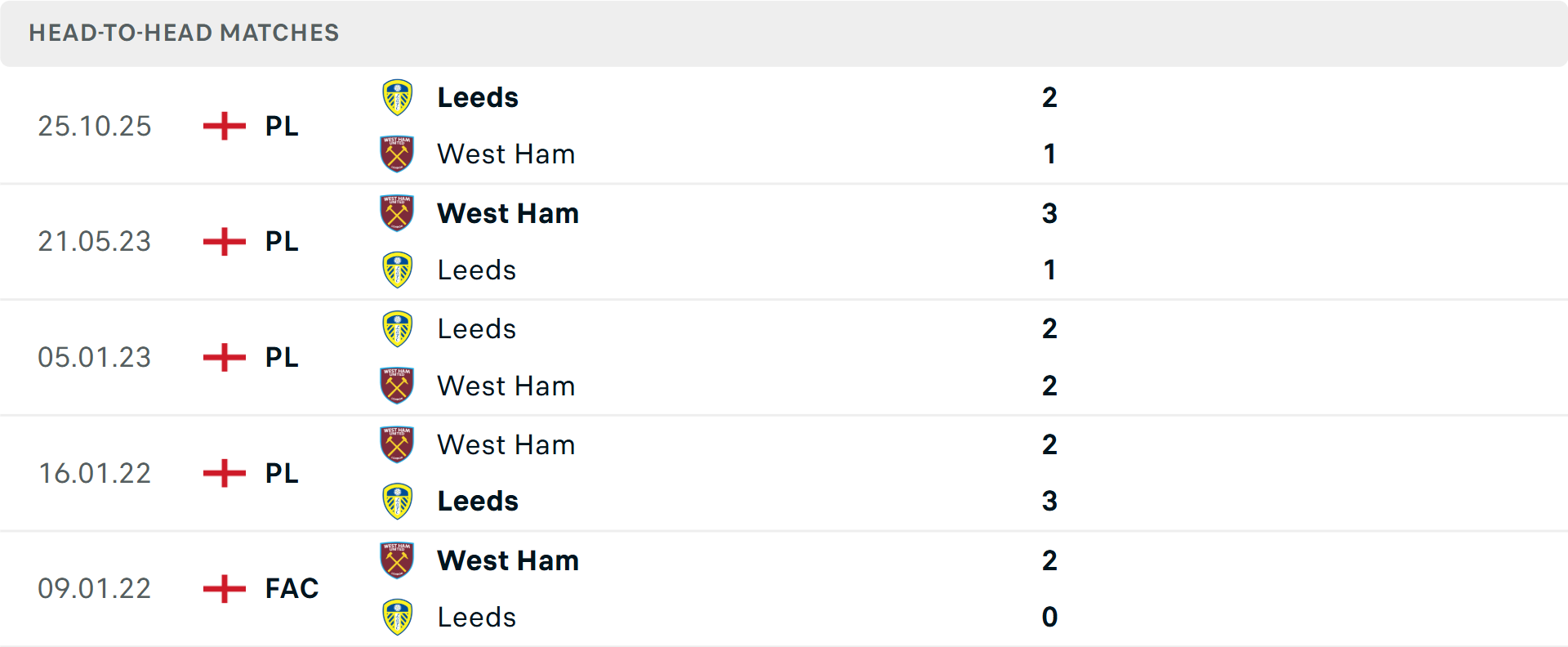Select the bold Leeds team name in the top match
Viewport: 1568px width, 647px height.
coord(478,96)
